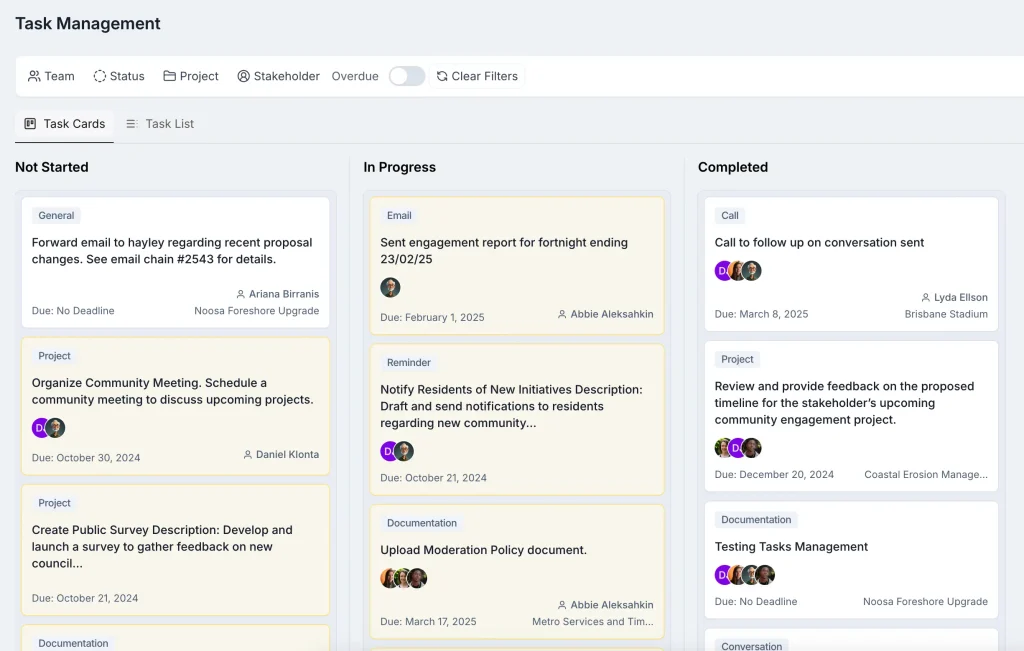
Task: Click avatar on the engagement report card
Action: coord(390,287)
